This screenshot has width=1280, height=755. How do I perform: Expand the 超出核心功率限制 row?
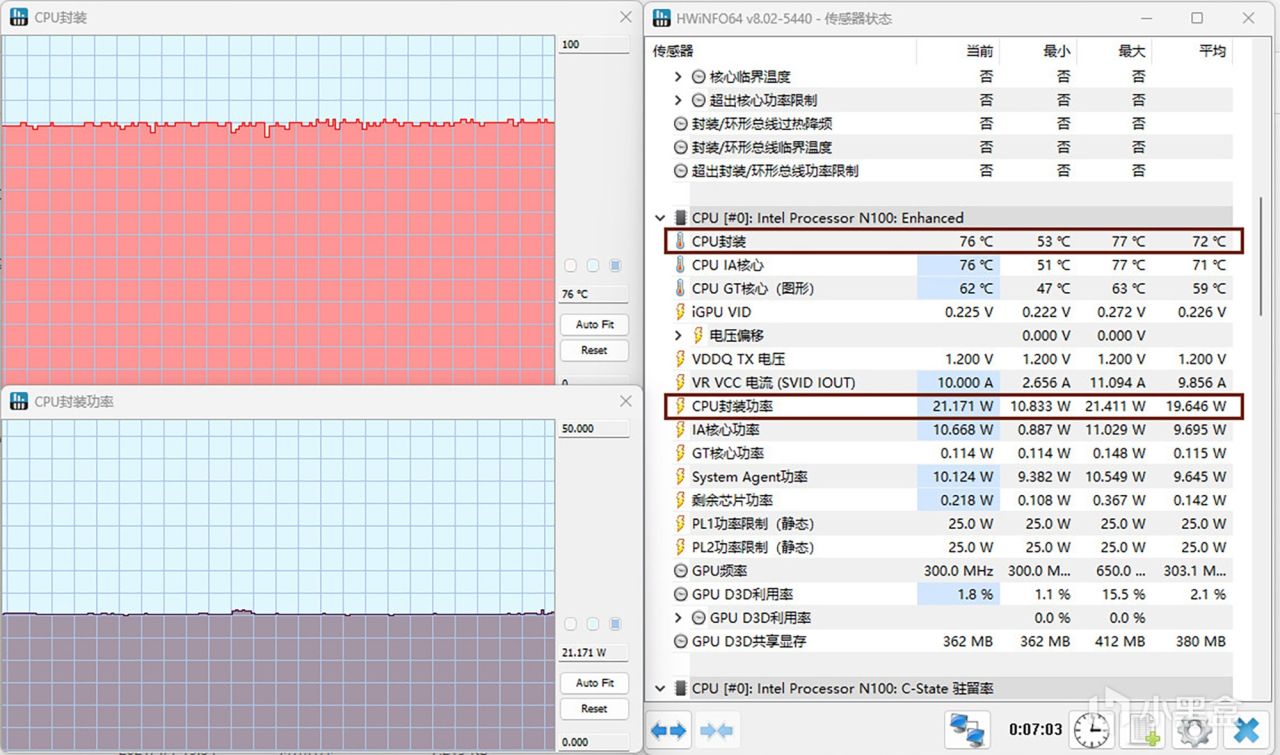(678, 100)
